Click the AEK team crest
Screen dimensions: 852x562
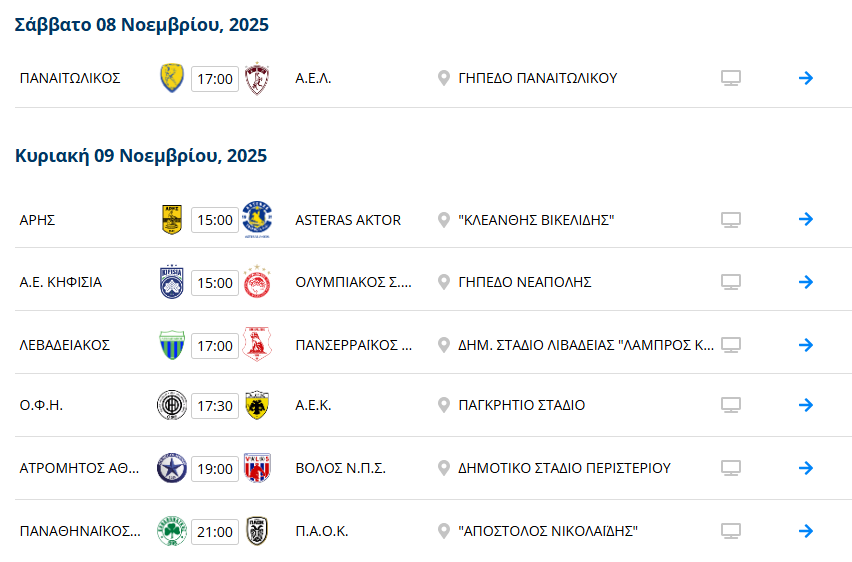(257, 405)
